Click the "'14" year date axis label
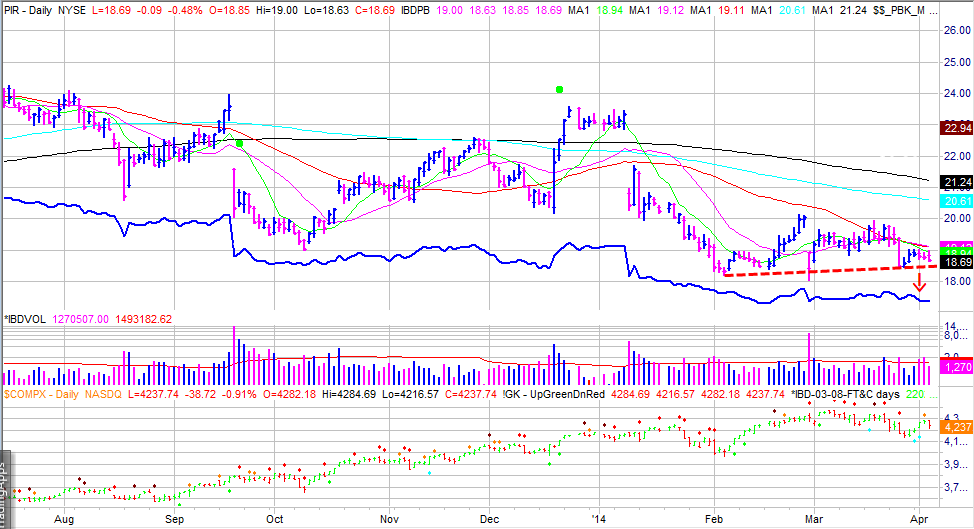The width and height of the screenshot is (974, 529). (599, 520)
